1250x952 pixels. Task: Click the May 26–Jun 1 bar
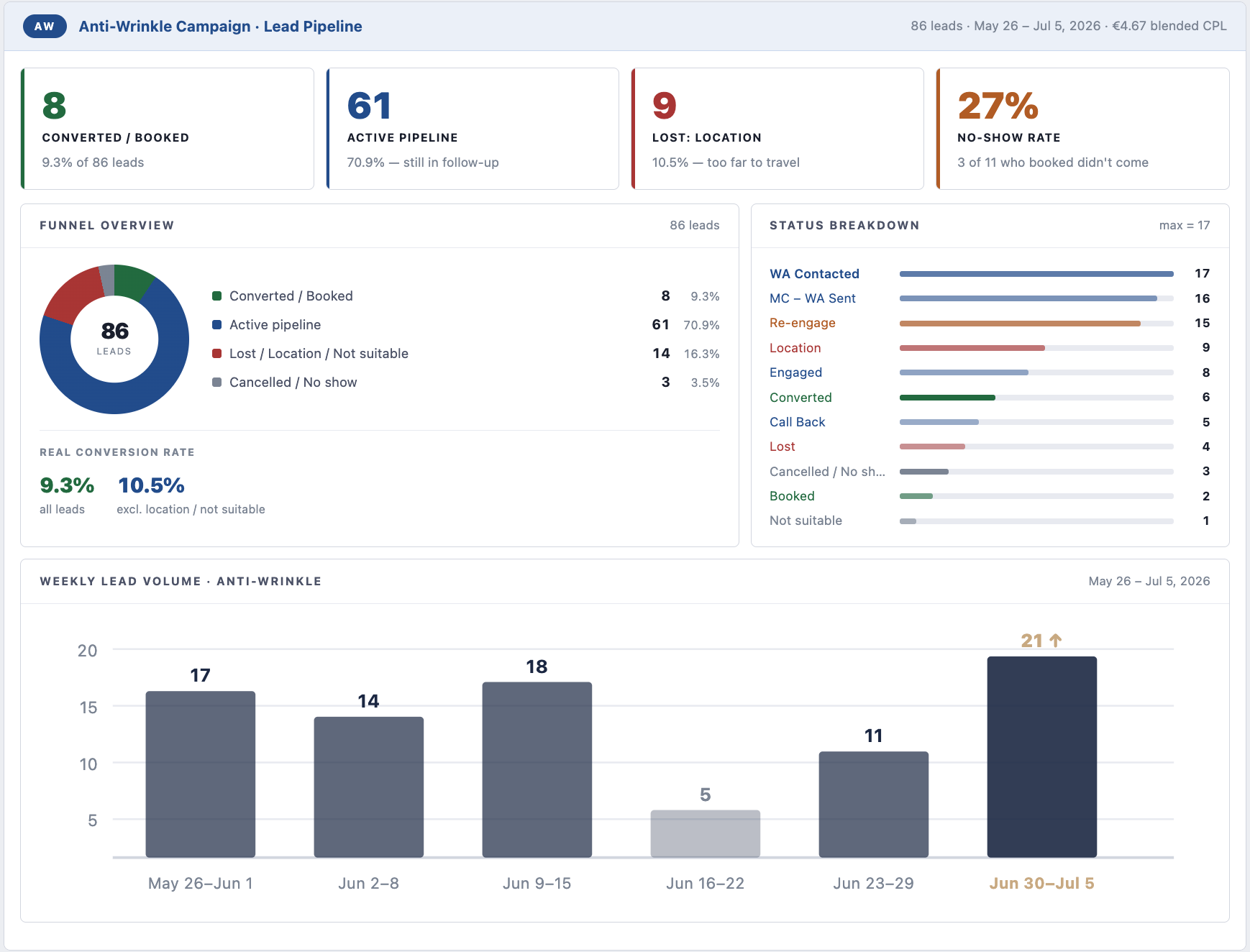(x=201, y=774)
